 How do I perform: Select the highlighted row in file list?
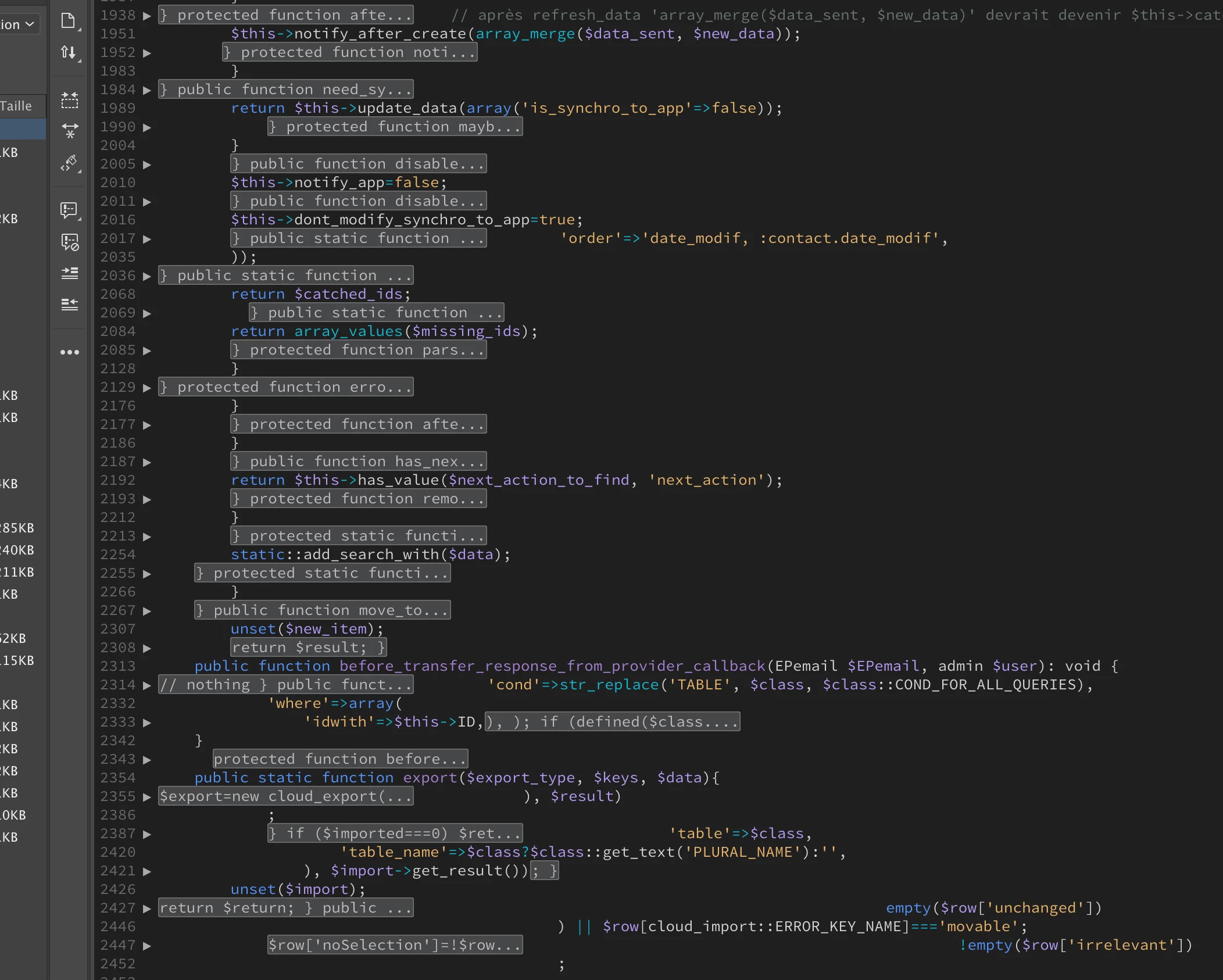(22, 129)
